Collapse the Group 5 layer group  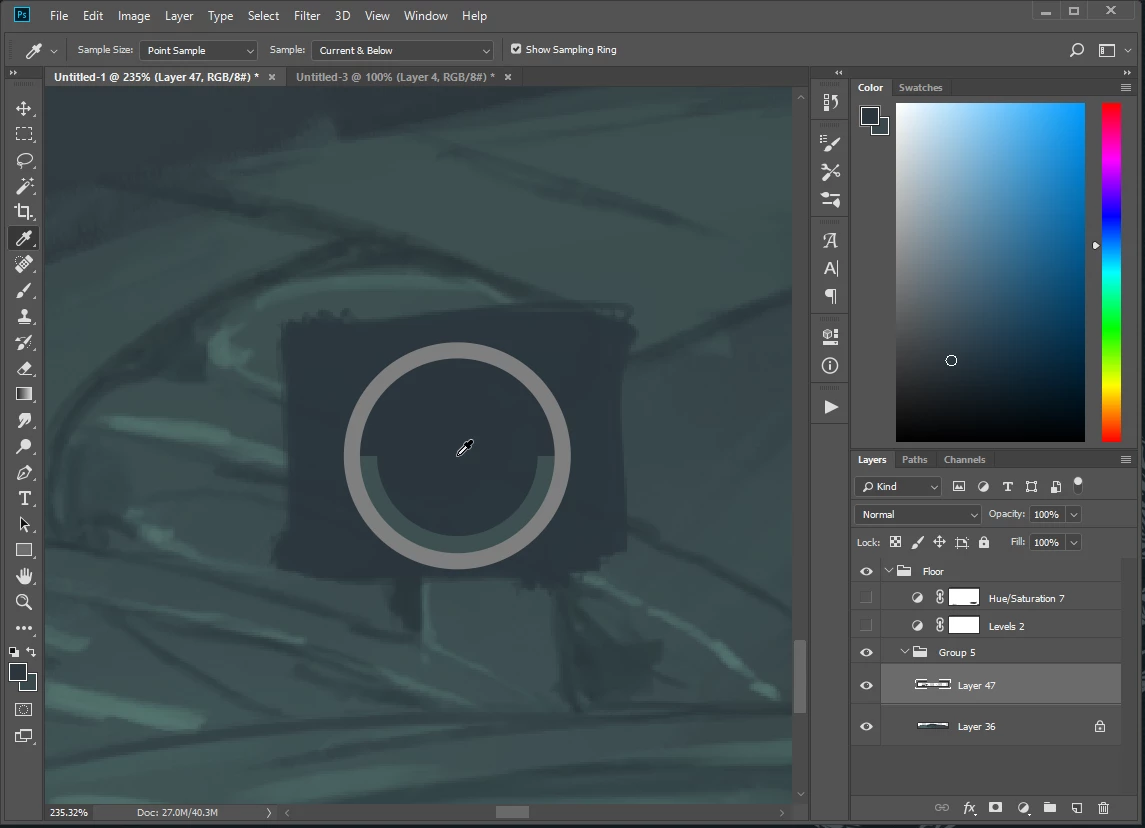click(x=905, y=652)
